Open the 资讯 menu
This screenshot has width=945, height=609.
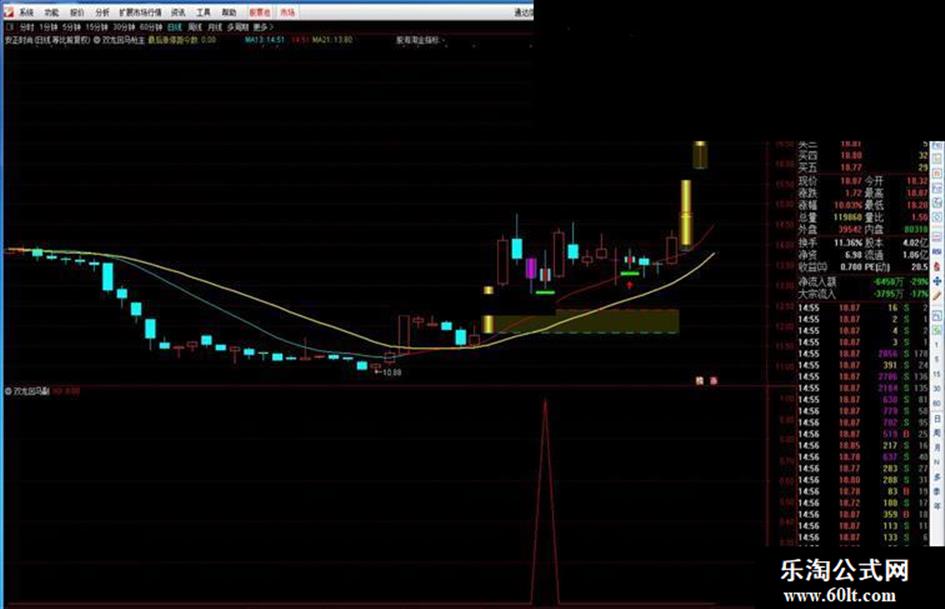(178, 12)
